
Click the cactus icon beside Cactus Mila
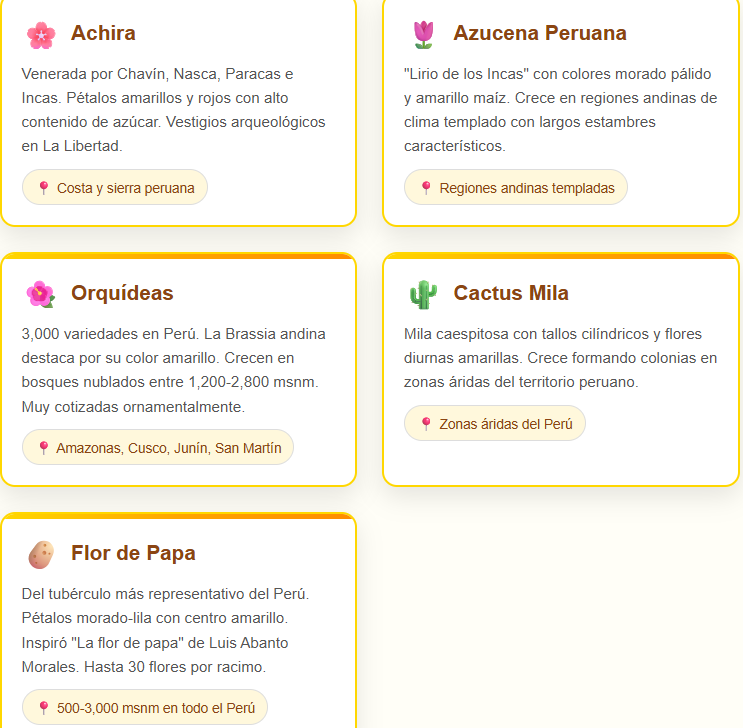click(424, 294)
